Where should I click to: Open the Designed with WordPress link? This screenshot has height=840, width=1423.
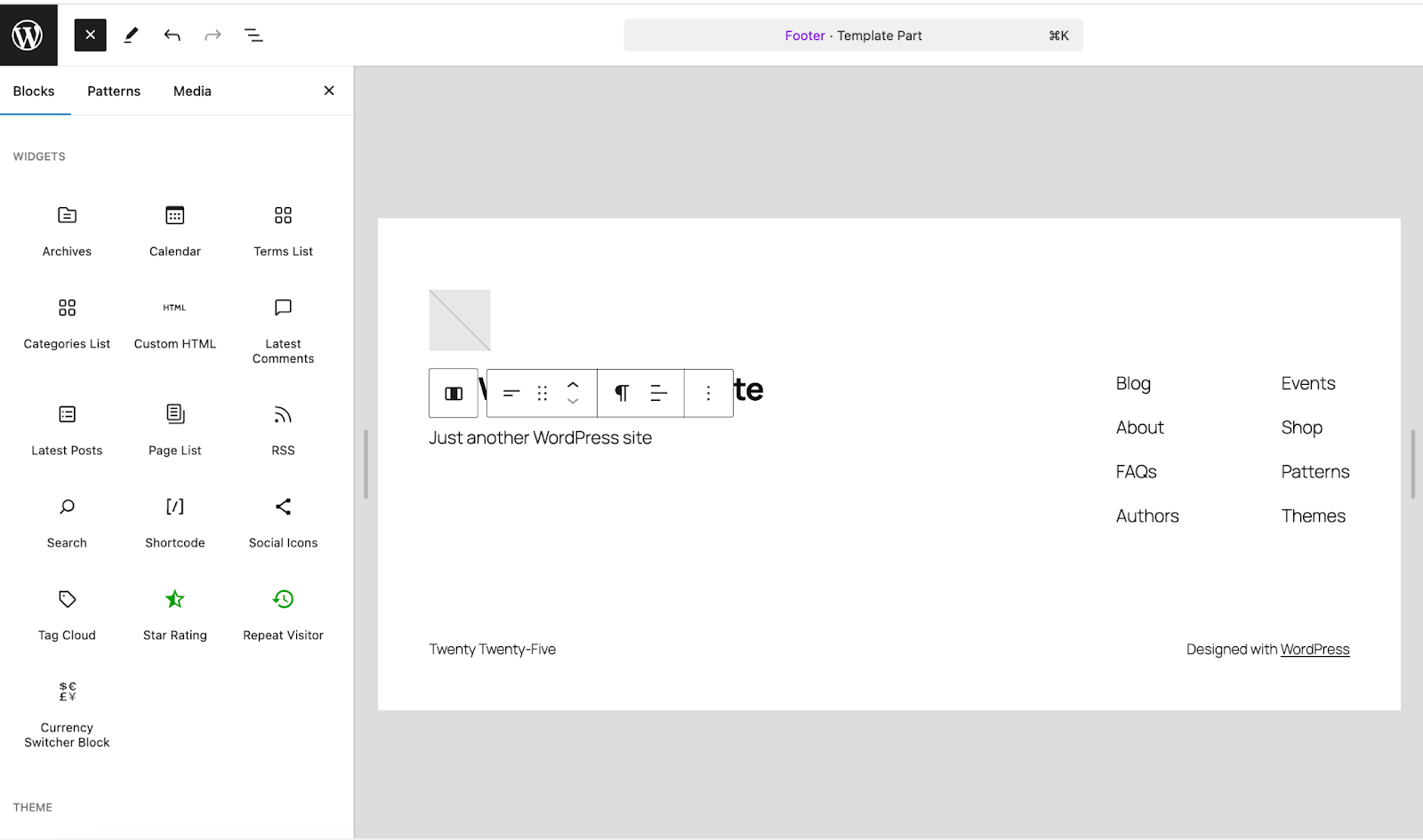click(x=1314, y=649)
